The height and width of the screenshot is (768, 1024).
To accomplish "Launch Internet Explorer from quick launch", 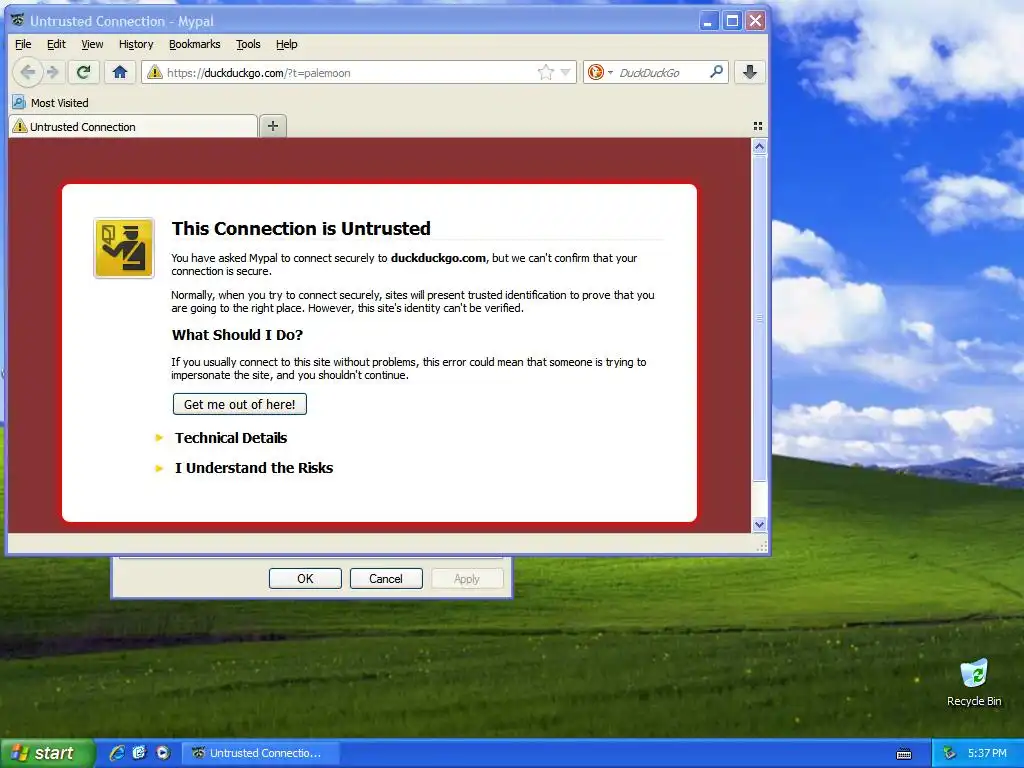I will point(117,753).
